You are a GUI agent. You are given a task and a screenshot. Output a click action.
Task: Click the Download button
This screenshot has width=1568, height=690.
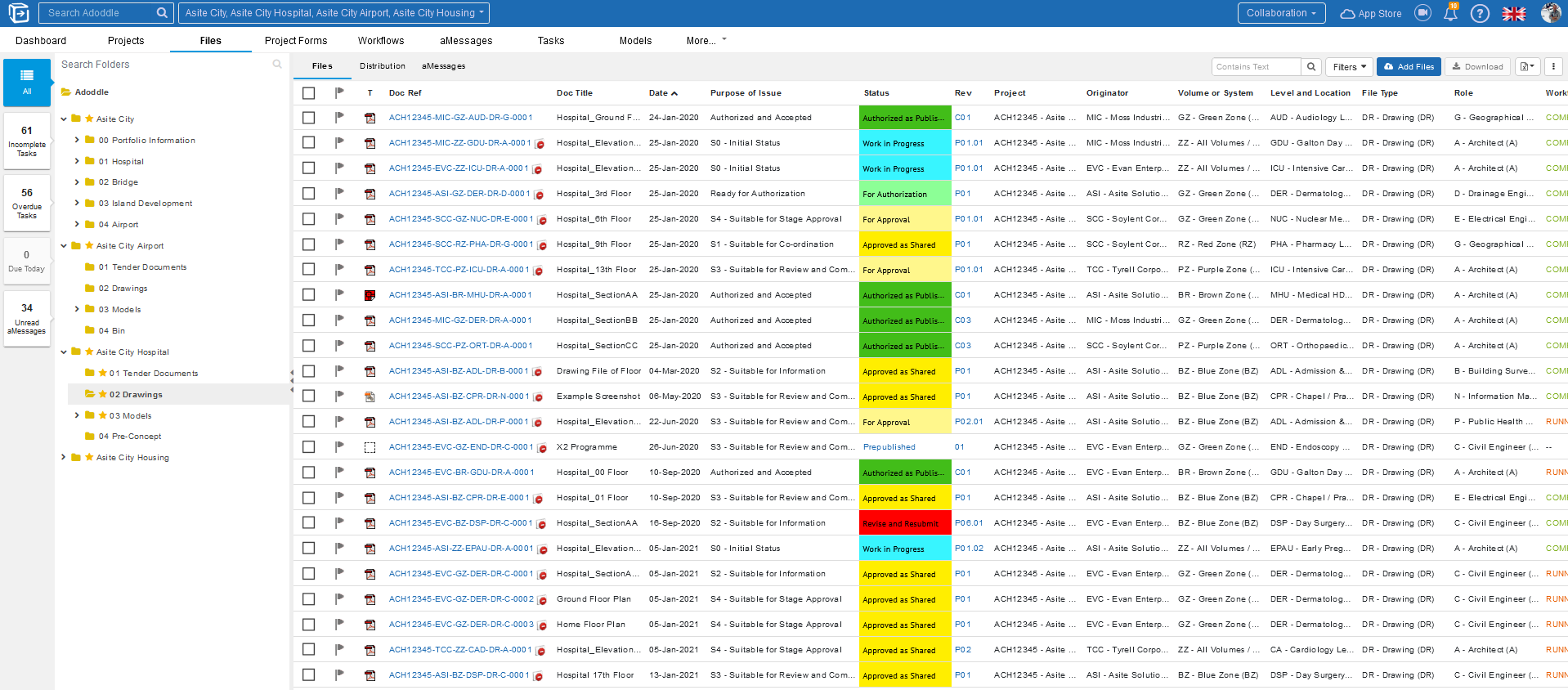click(1478, 67)
